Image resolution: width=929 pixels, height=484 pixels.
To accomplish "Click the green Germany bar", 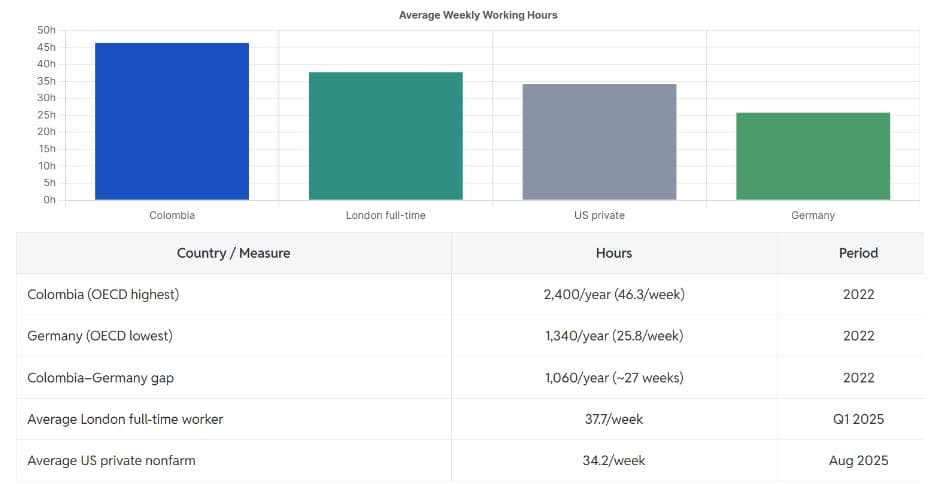I will pyautogui.click(x=813, y=156).
